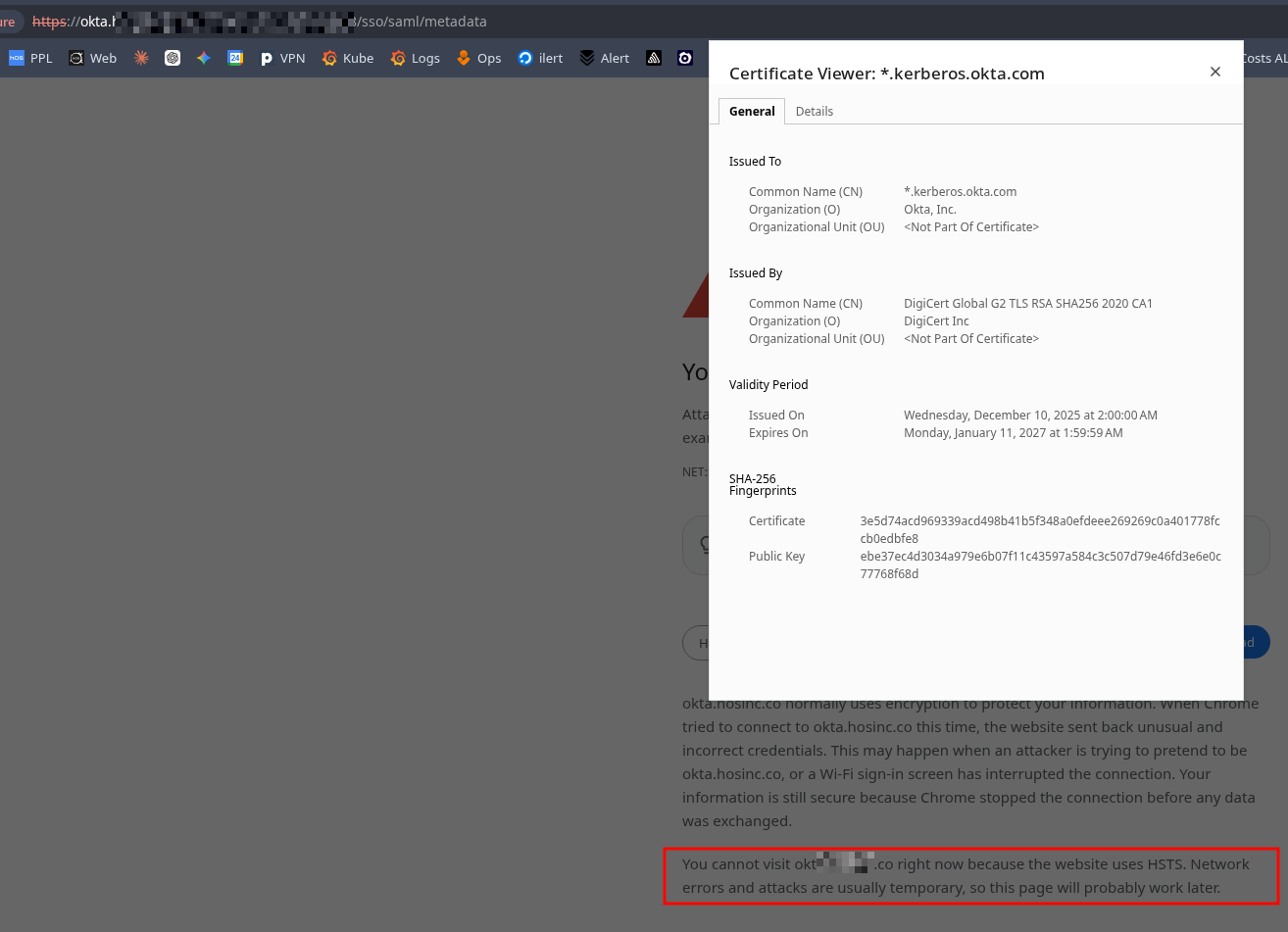The image size is (1288, 932).
Task: Click the Claude starburst bookmark icon
Action: click(x=141, y=59)
